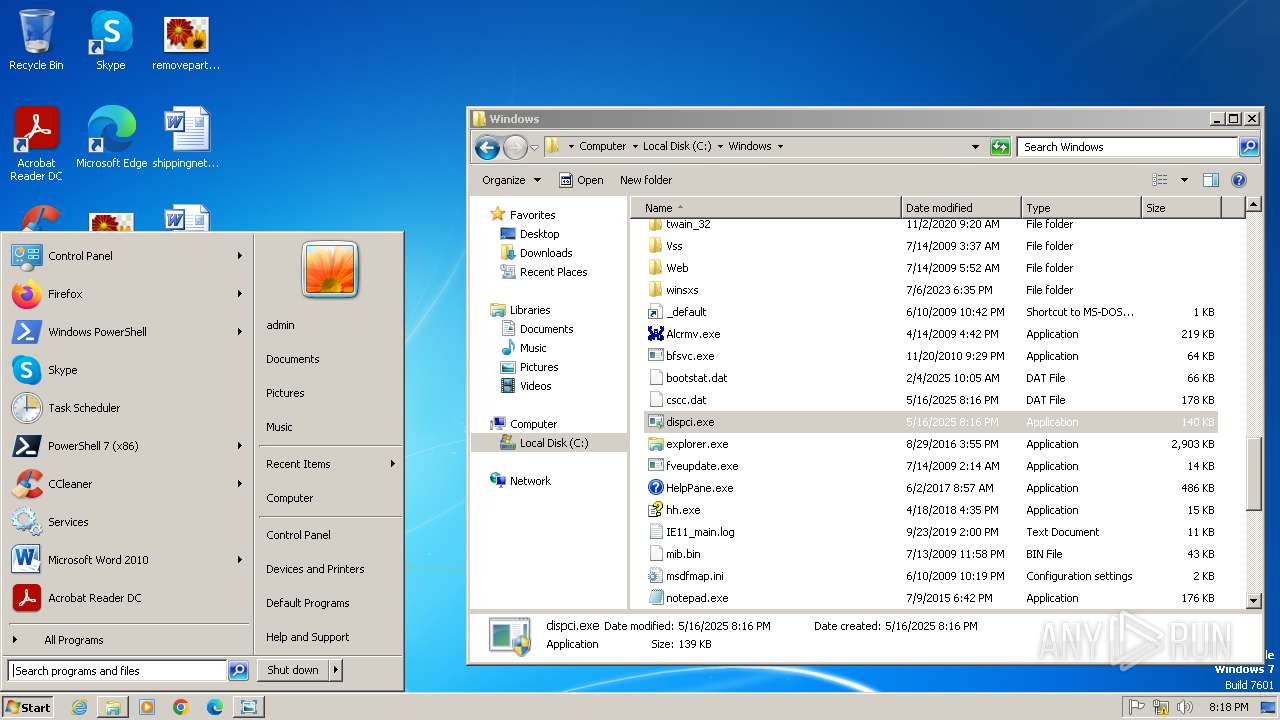Viewport: 1280px width, 720px height.
Task: Open Skype desktop shortcut
Action: [111, 41]
